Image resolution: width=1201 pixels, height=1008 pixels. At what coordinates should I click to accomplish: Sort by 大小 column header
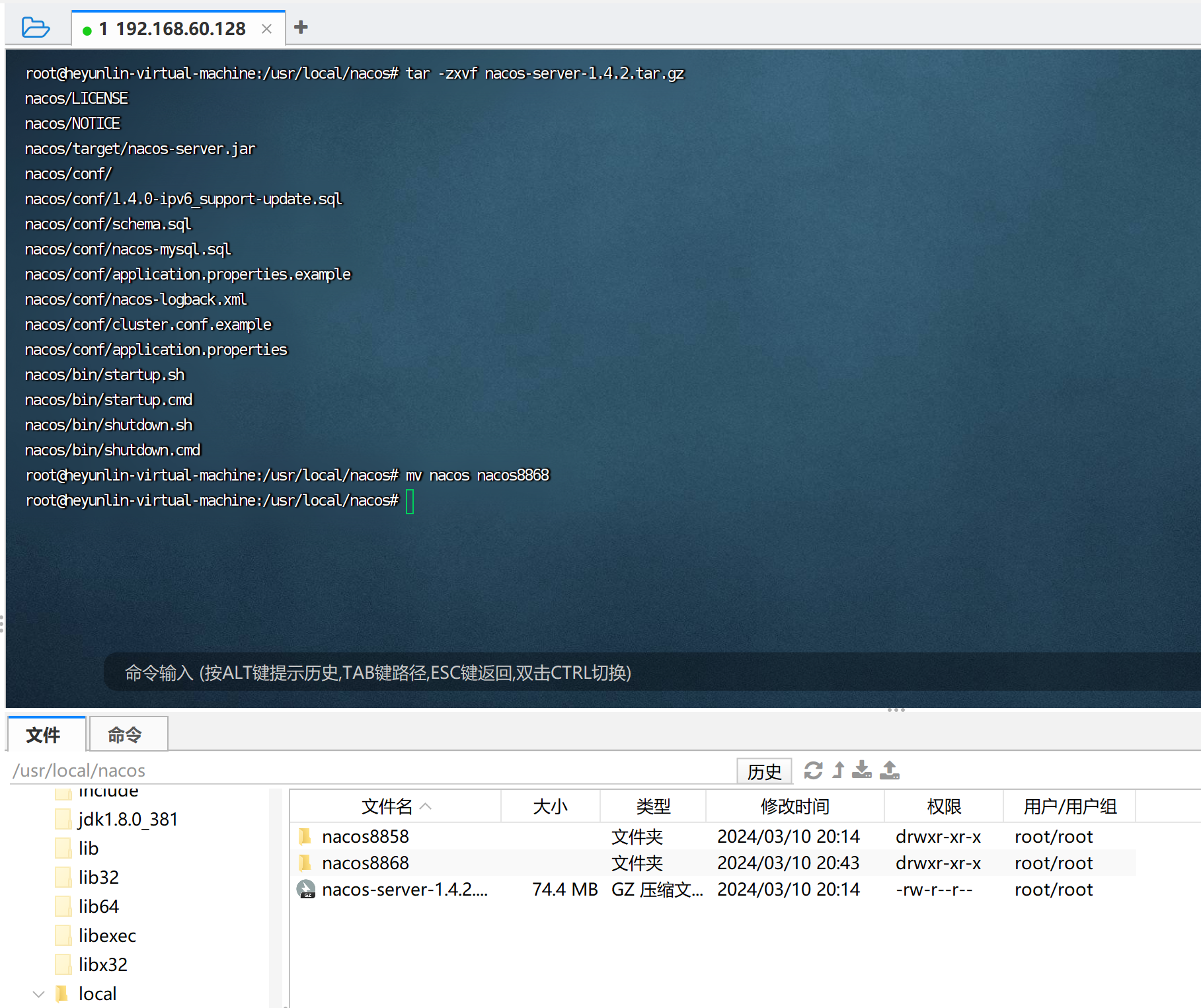pyautogui.click(x=551, y=806)
